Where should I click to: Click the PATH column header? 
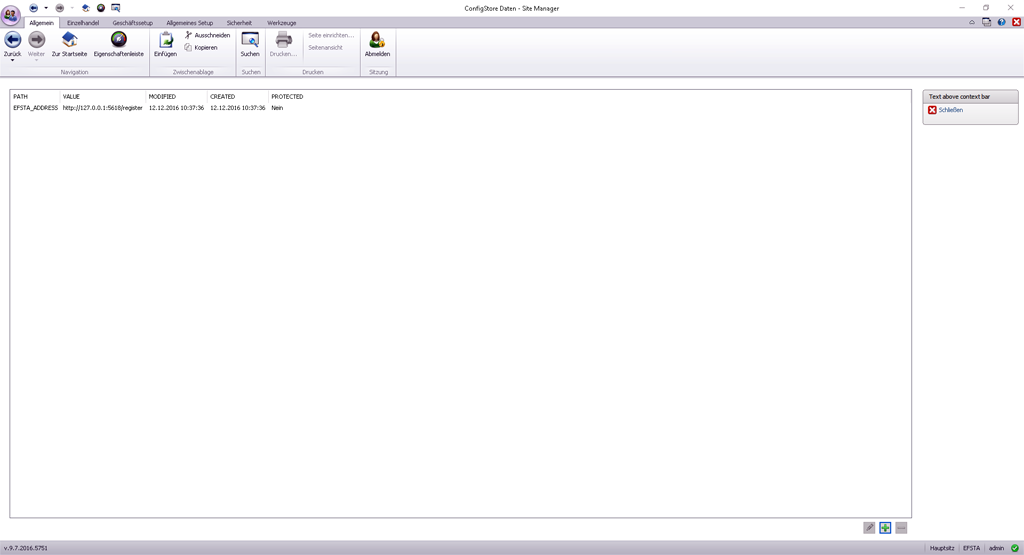click(x=21, y=97)
